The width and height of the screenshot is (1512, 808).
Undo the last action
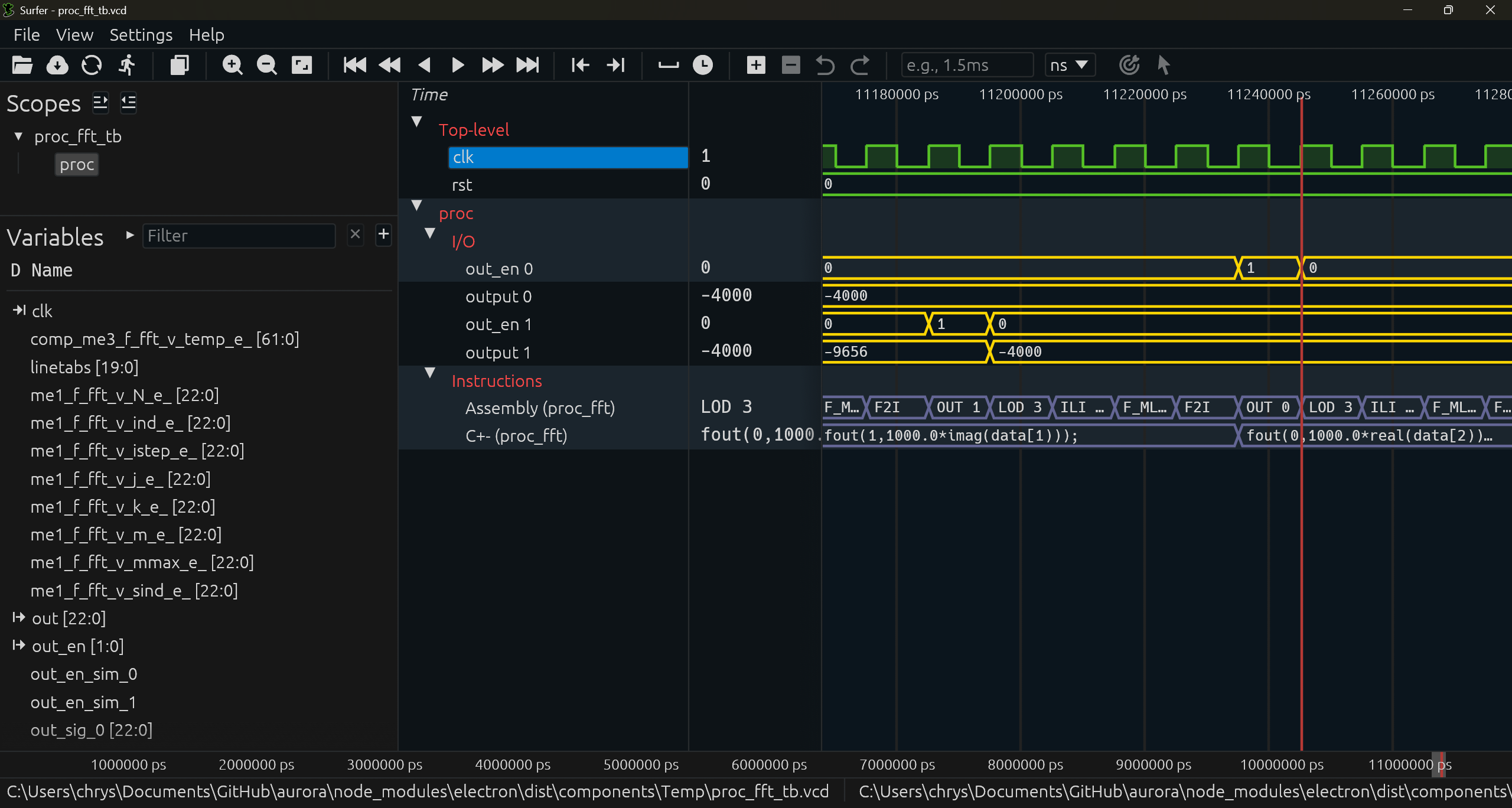click(x=825, y=65)
